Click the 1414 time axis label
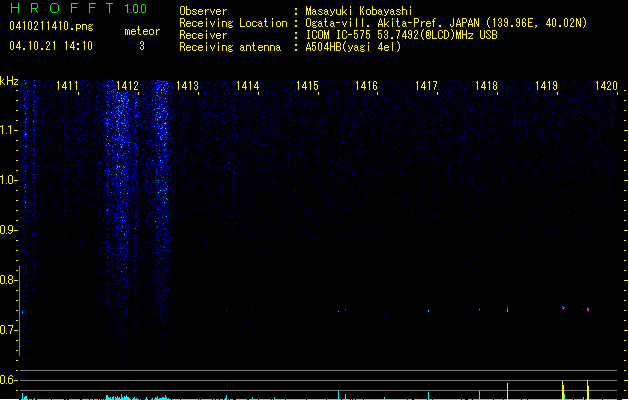 [x=248, y=86]
